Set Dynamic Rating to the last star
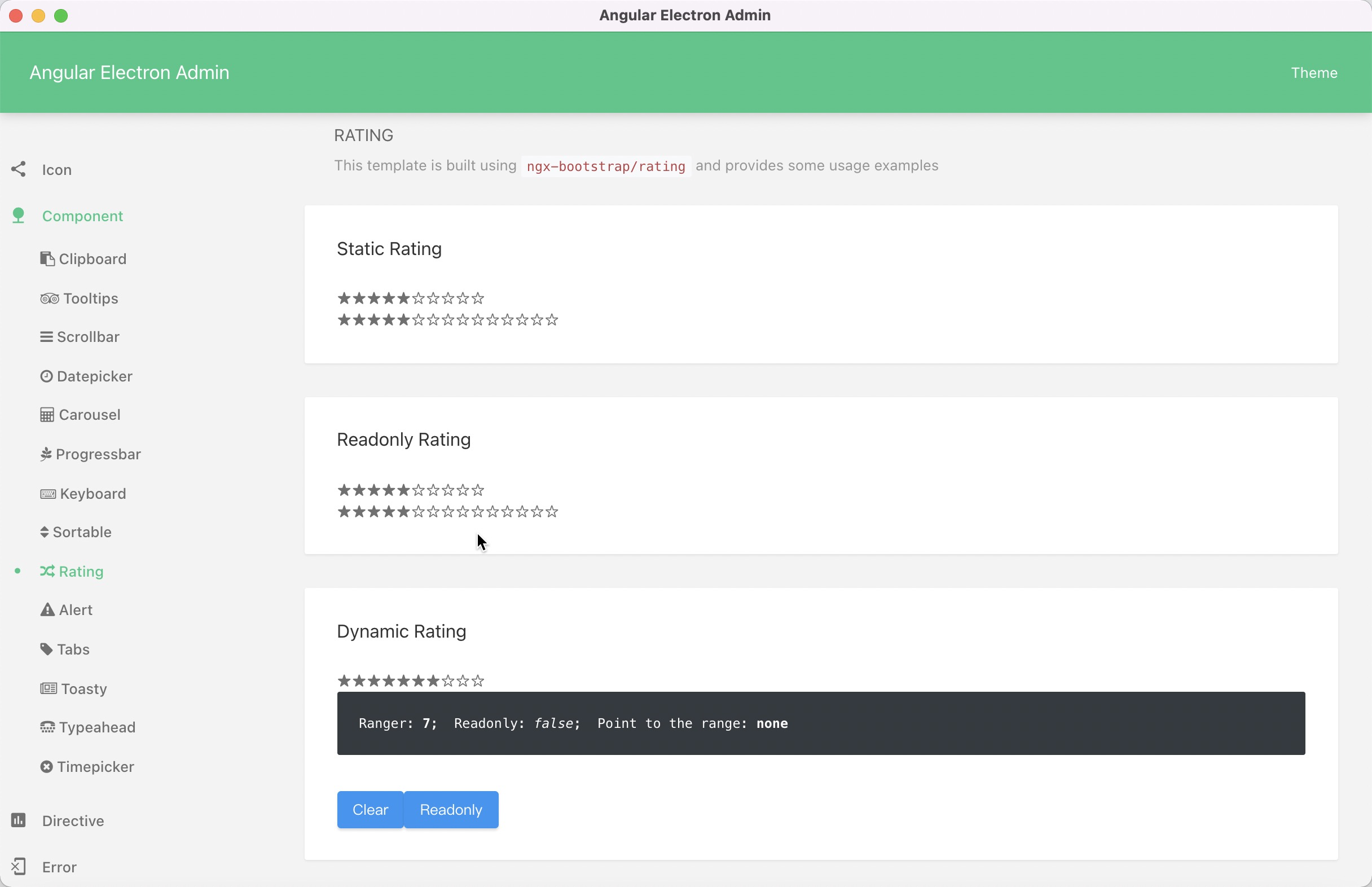 pyautogui.click(x=478, y=681)
